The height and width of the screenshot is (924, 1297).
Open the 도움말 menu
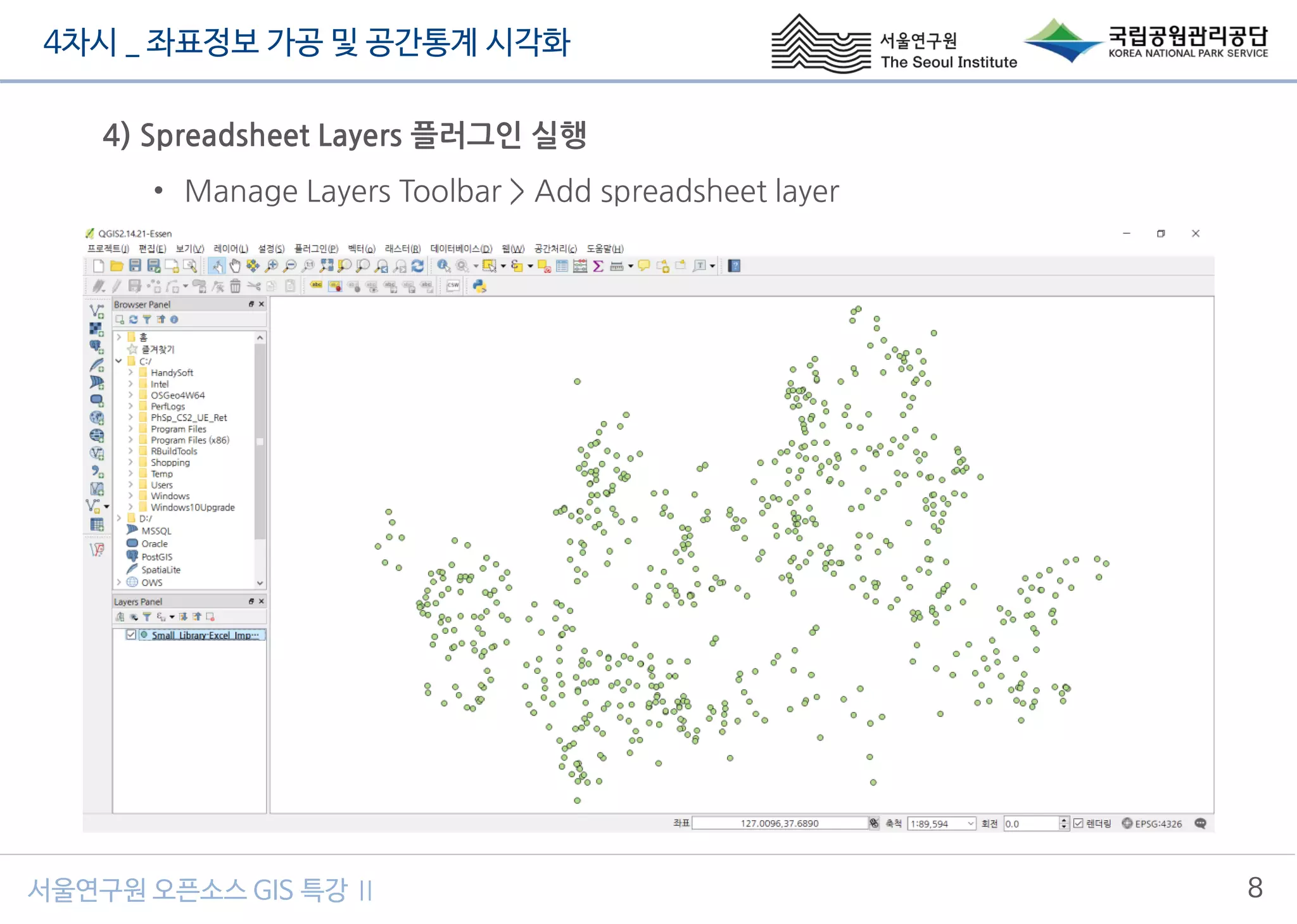[605, 249]
